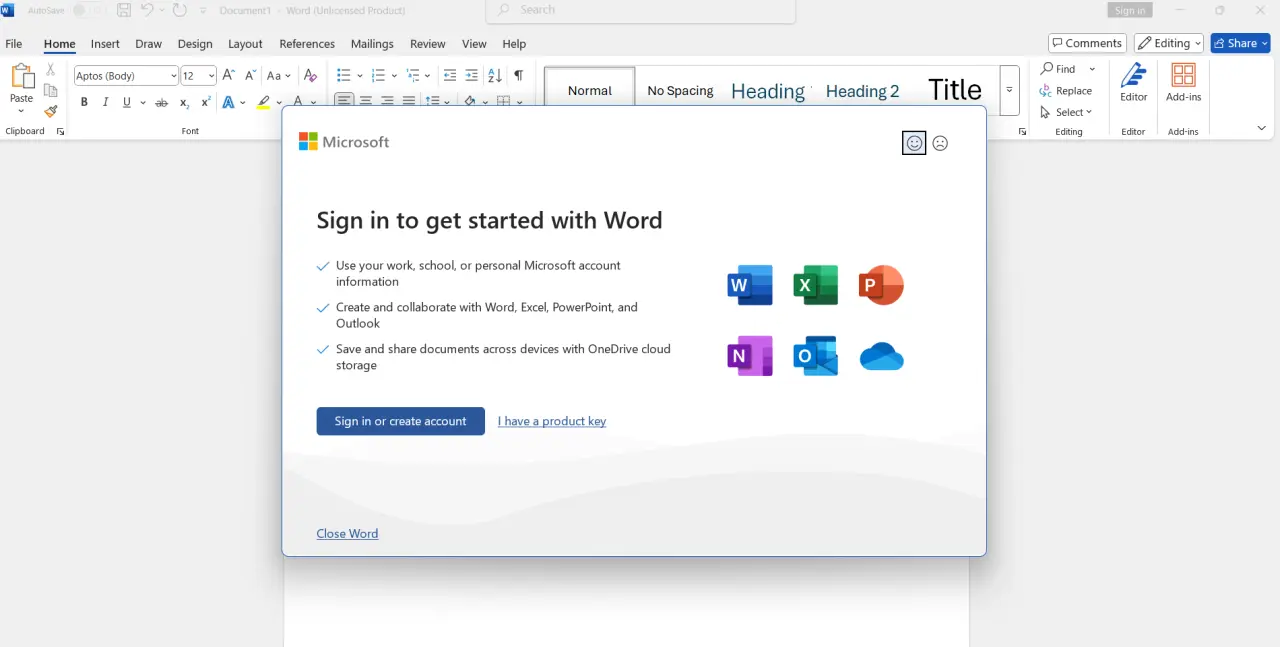Send sad face feedback
The width and height of the screenshot is (1280, 647).
click(940, 143)
